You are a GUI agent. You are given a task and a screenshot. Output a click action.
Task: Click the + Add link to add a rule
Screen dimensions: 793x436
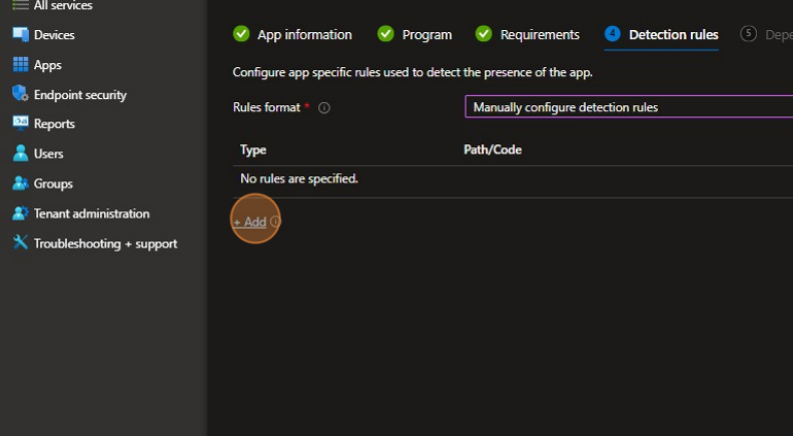[250, 222]
